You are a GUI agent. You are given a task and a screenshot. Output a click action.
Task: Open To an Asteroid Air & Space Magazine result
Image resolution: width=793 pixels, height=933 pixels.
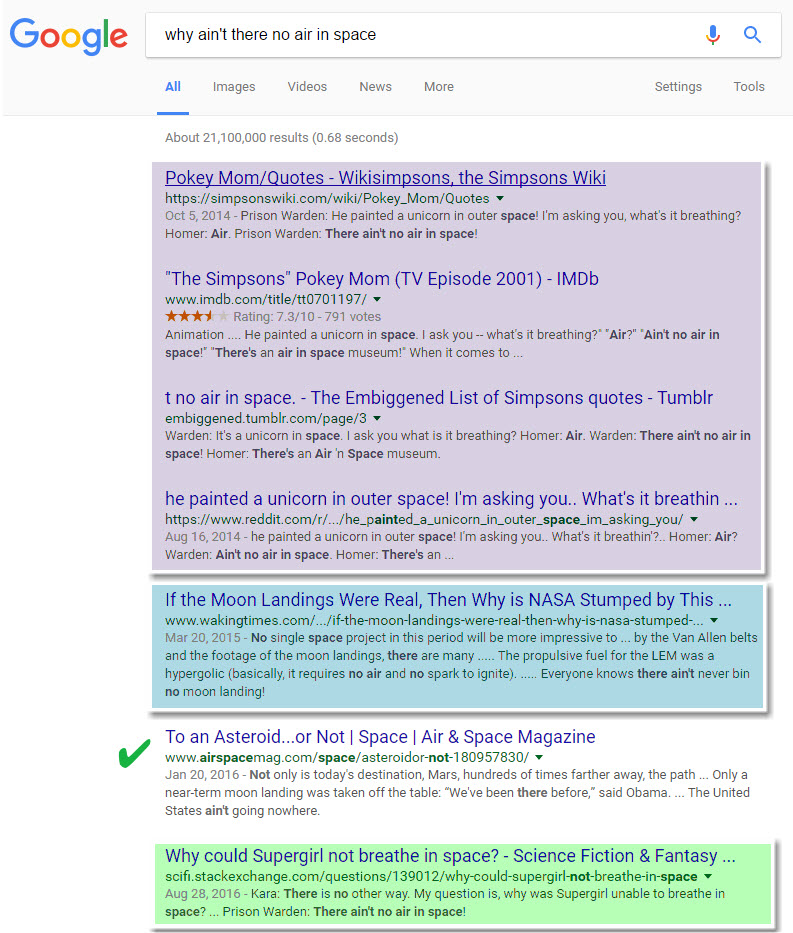pyautogui.click(x=380, y=737)
